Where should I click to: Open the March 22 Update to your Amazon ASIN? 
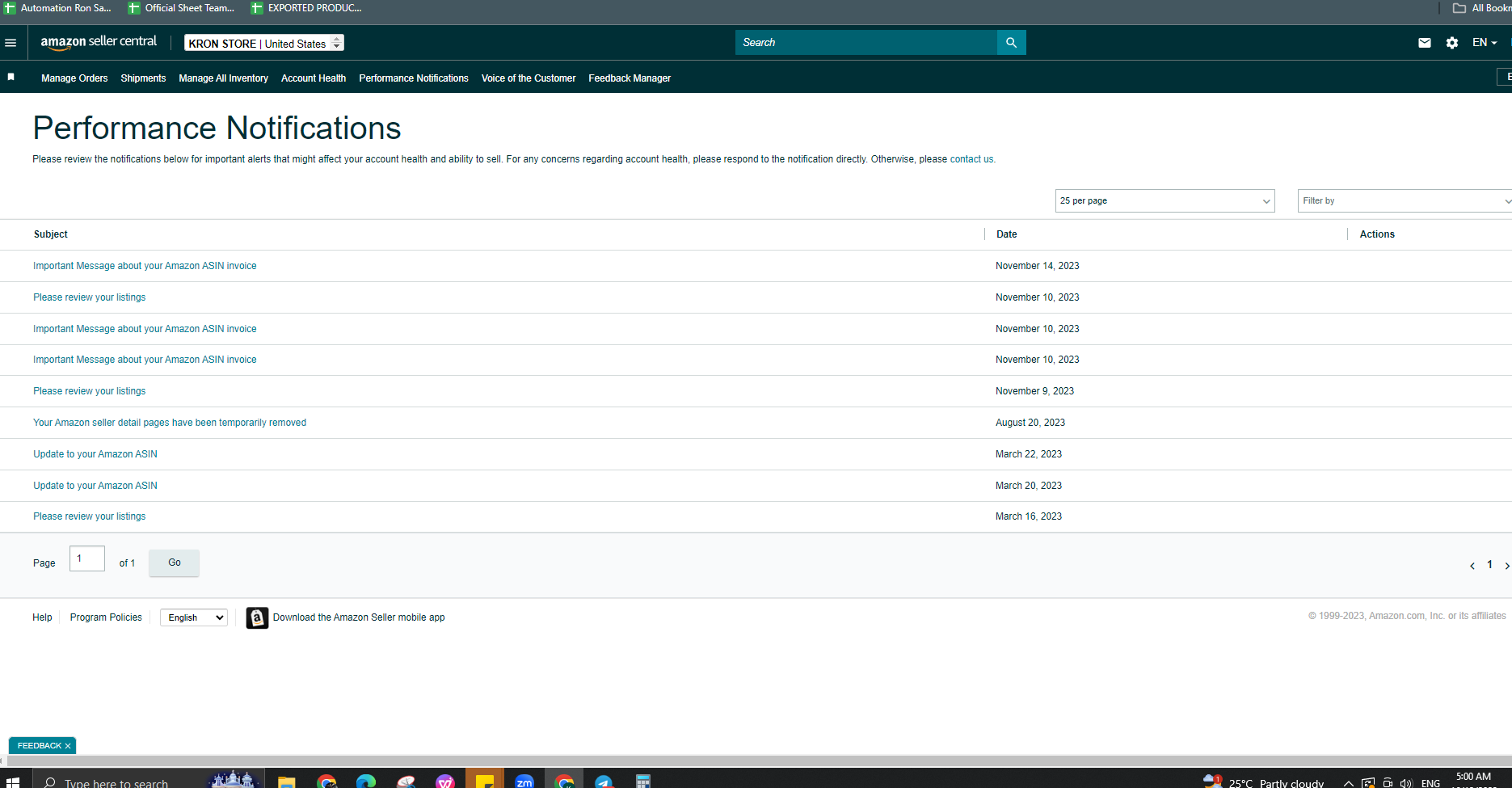(x=95, y=454)
